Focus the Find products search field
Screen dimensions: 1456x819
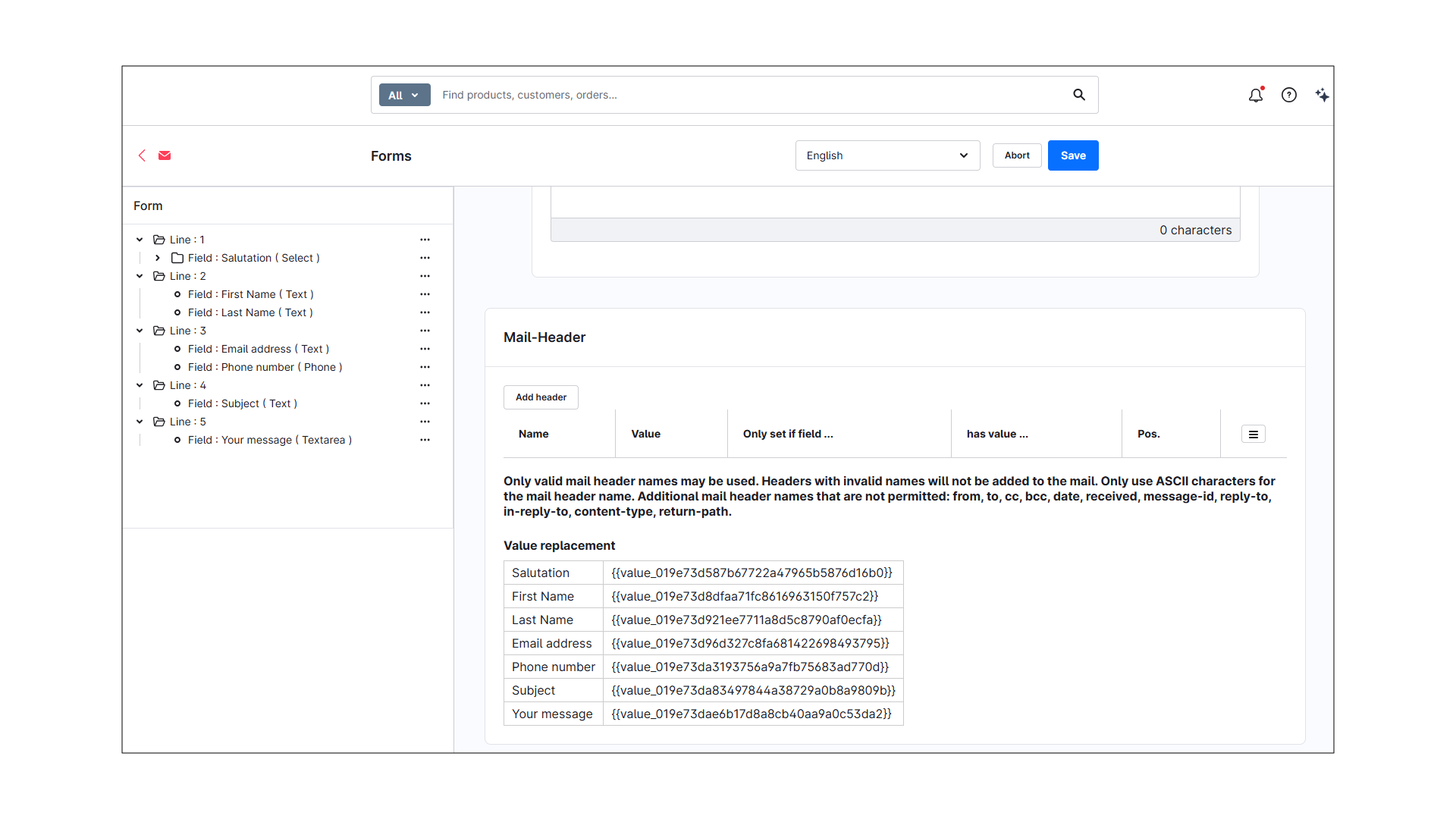pos(751,95)
